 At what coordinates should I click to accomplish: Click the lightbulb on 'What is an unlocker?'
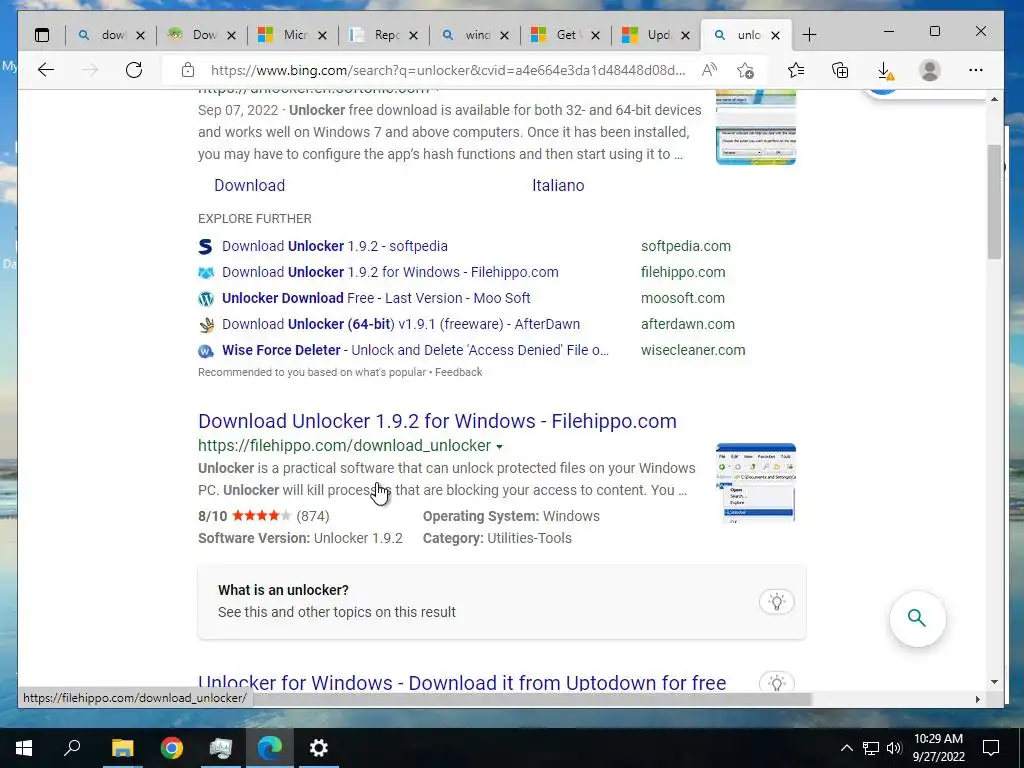coord(776,601)
